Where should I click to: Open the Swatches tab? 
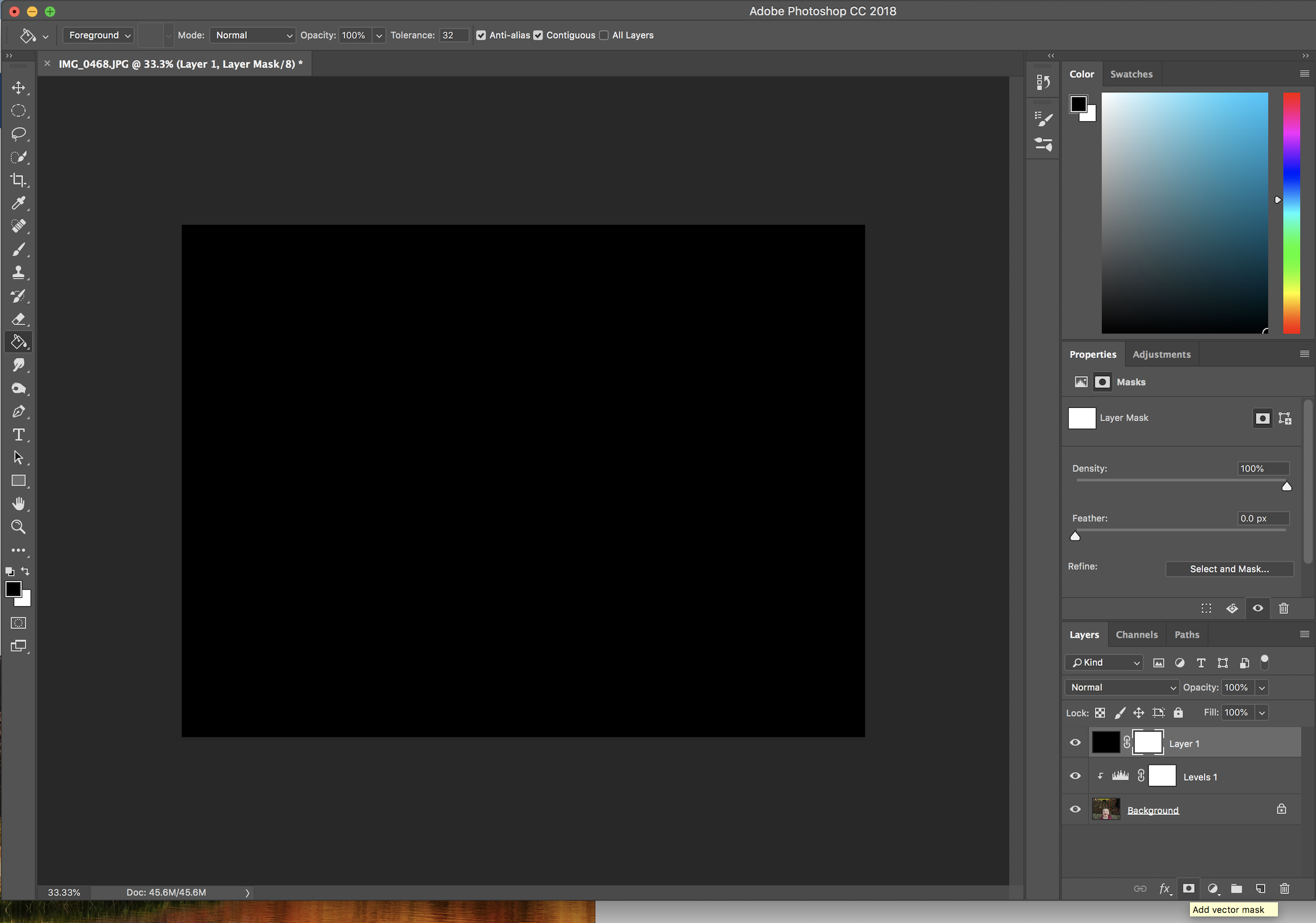pyautogui.click(x=1131, y=75)
